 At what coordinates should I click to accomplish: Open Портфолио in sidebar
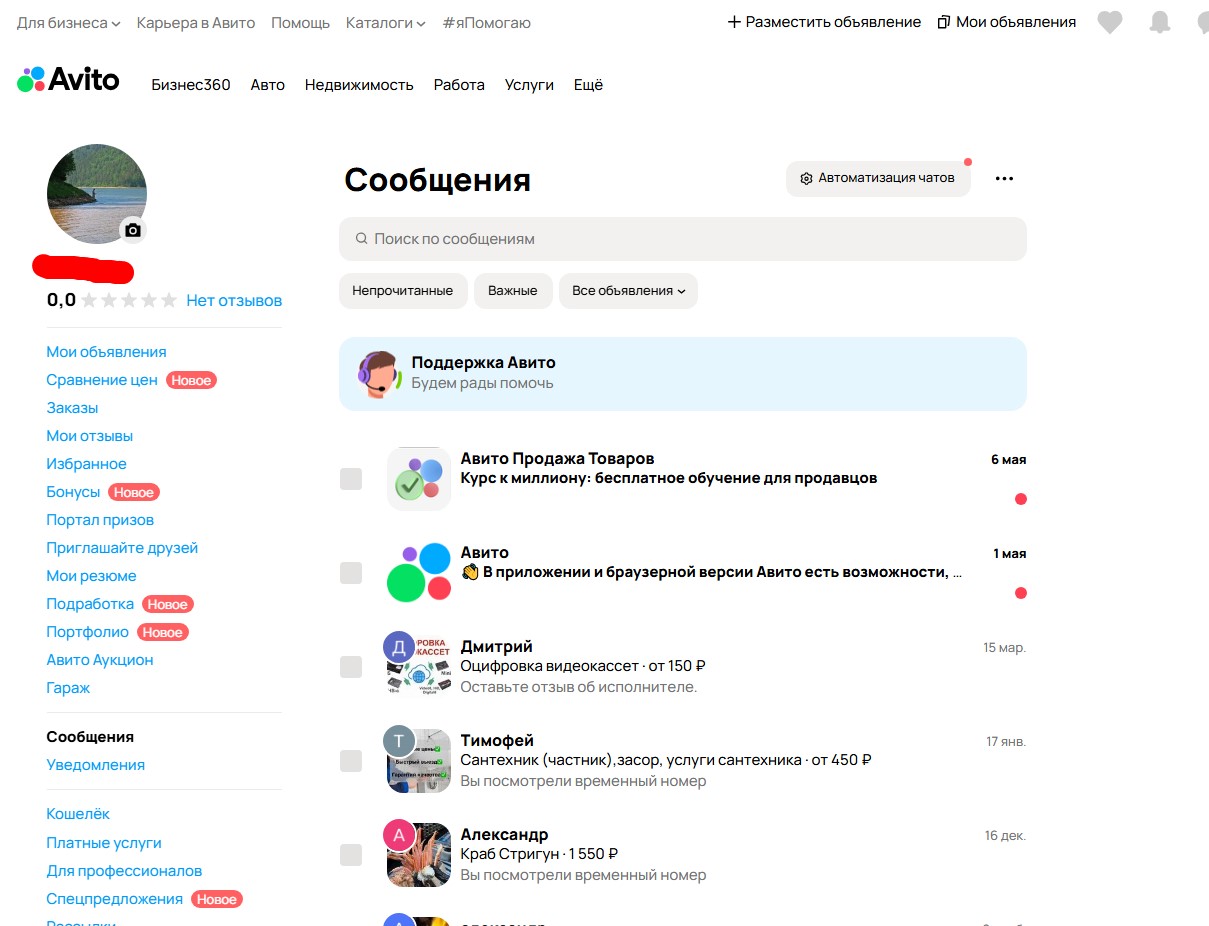click(x=87, y=632)
